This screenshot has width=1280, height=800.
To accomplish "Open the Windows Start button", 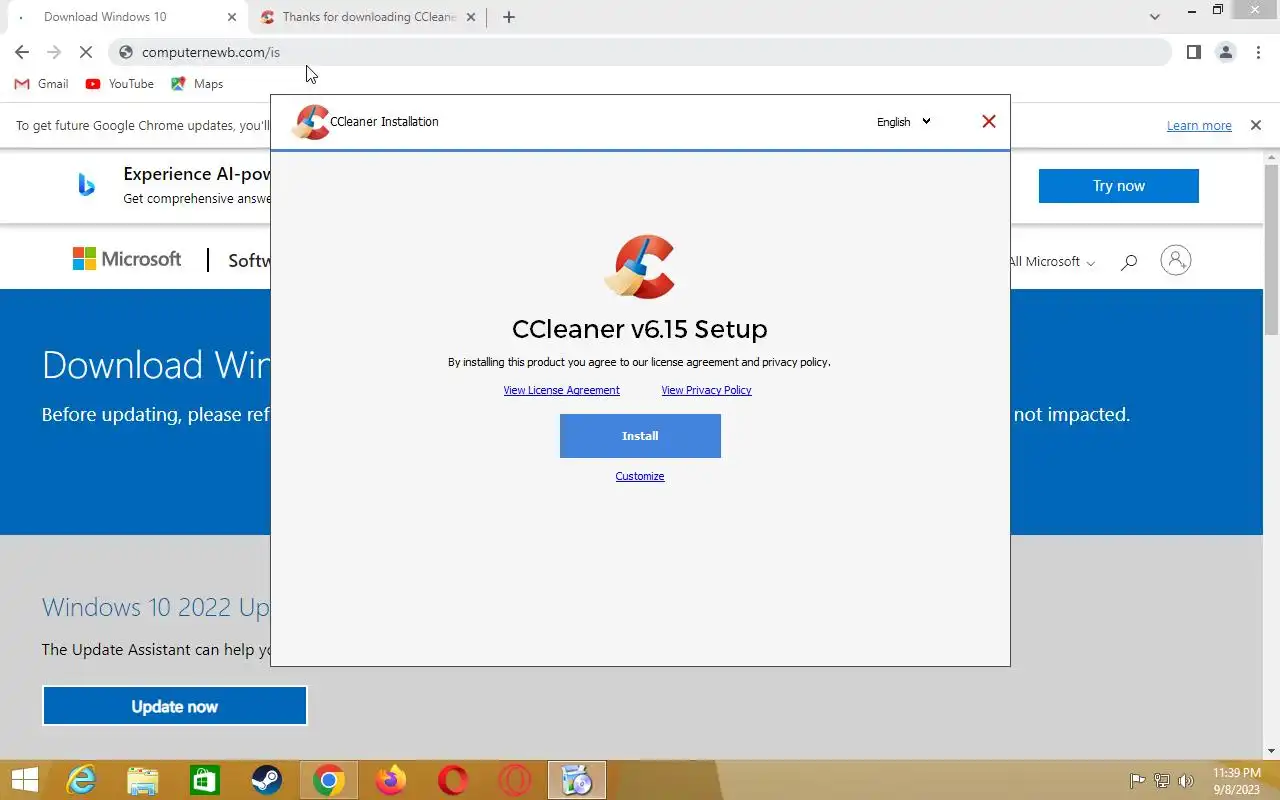I will [x=24, y=780].
